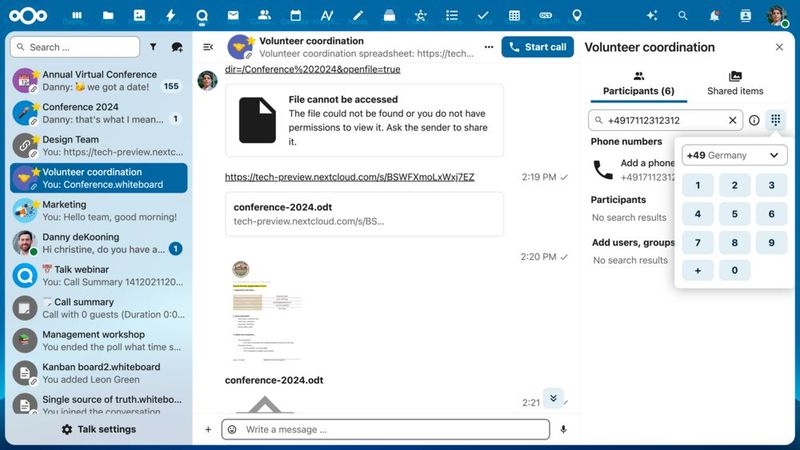Open the Assistant sparkle icon
Image resolution: width=800 pixels, height=450 pixels.
pyautogui.click(x=652, y=16)
